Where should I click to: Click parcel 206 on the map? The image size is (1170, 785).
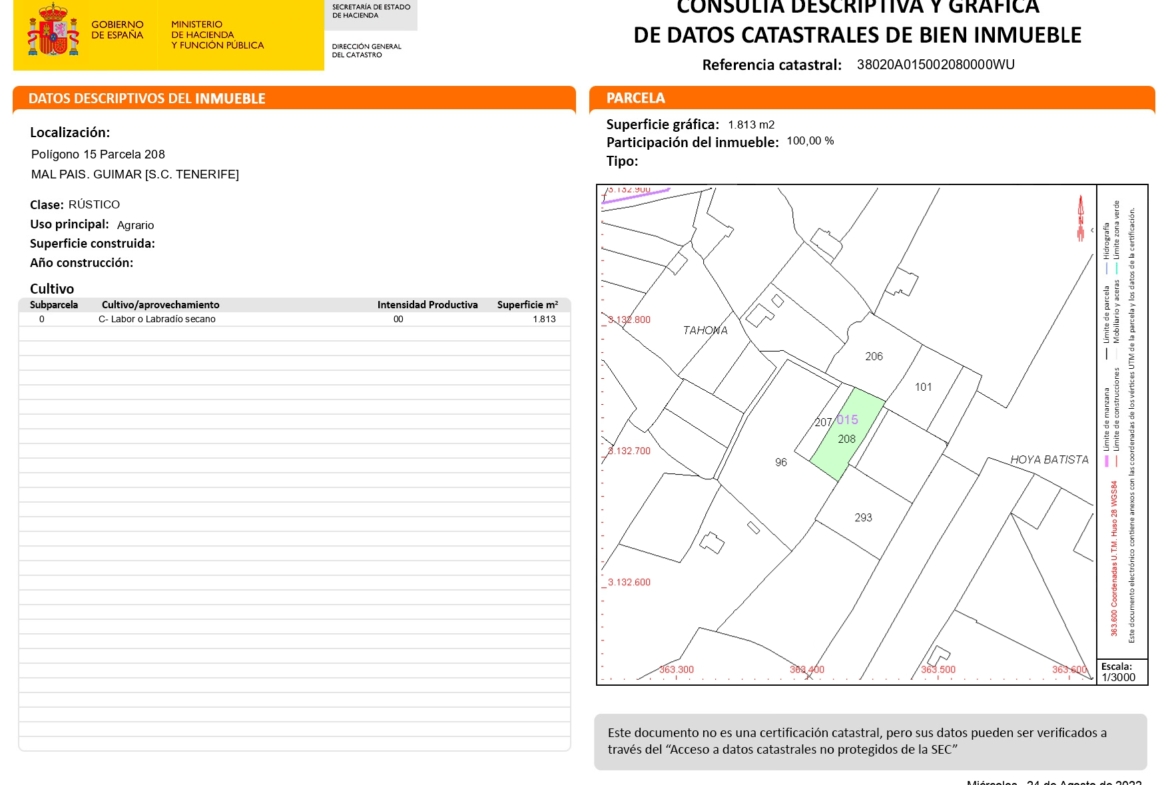(874, 356)
